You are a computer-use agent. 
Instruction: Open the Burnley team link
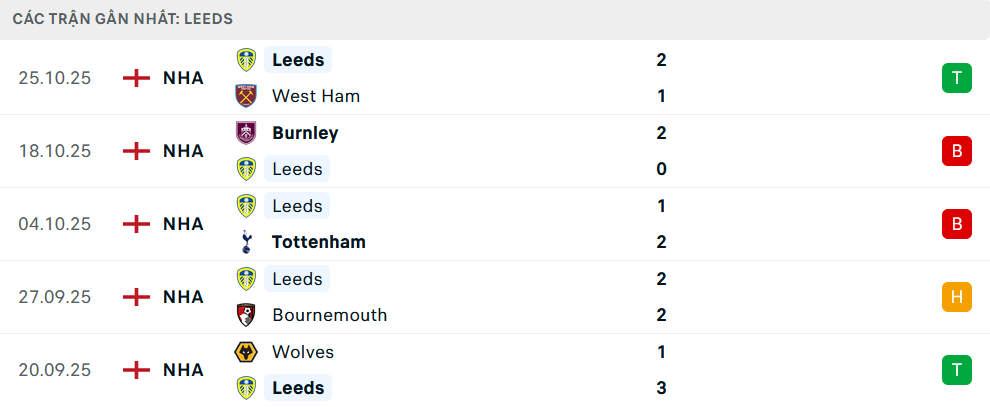(x=305, y=133)
